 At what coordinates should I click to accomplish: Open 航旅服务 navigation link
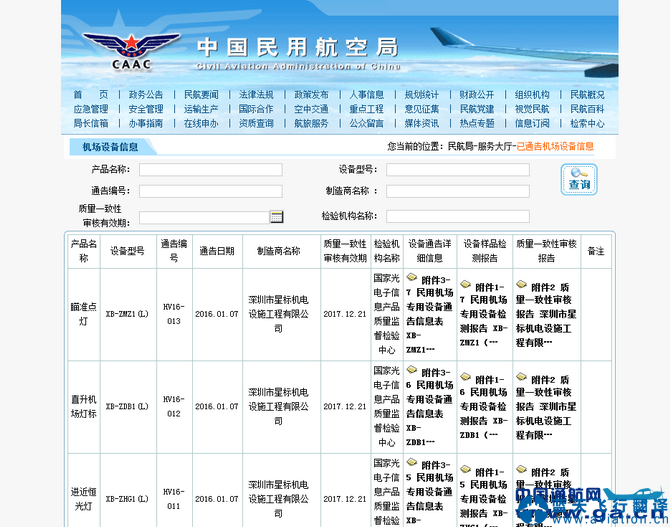[x=311, y=124]
